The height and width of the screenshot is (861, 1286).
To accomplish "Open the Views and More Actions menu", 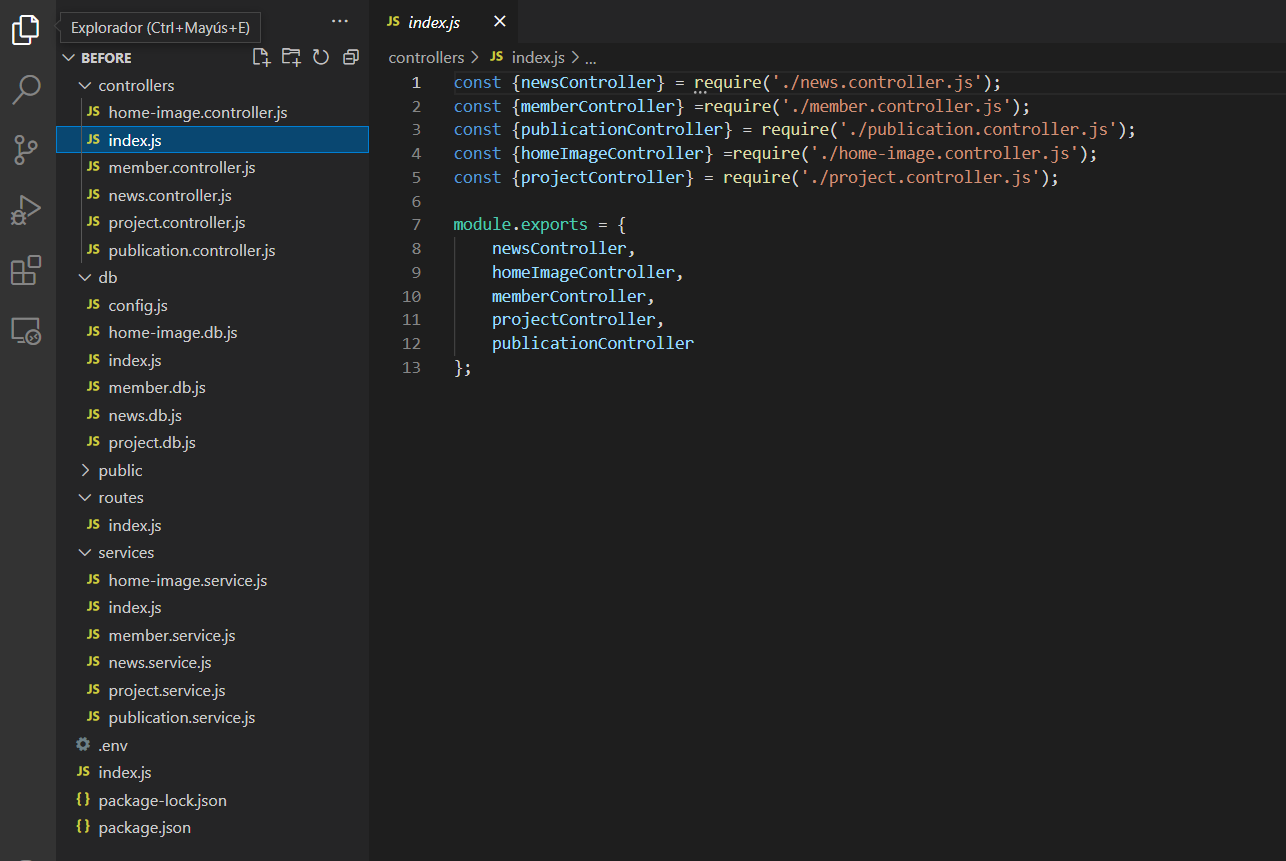I will [339, 20].
